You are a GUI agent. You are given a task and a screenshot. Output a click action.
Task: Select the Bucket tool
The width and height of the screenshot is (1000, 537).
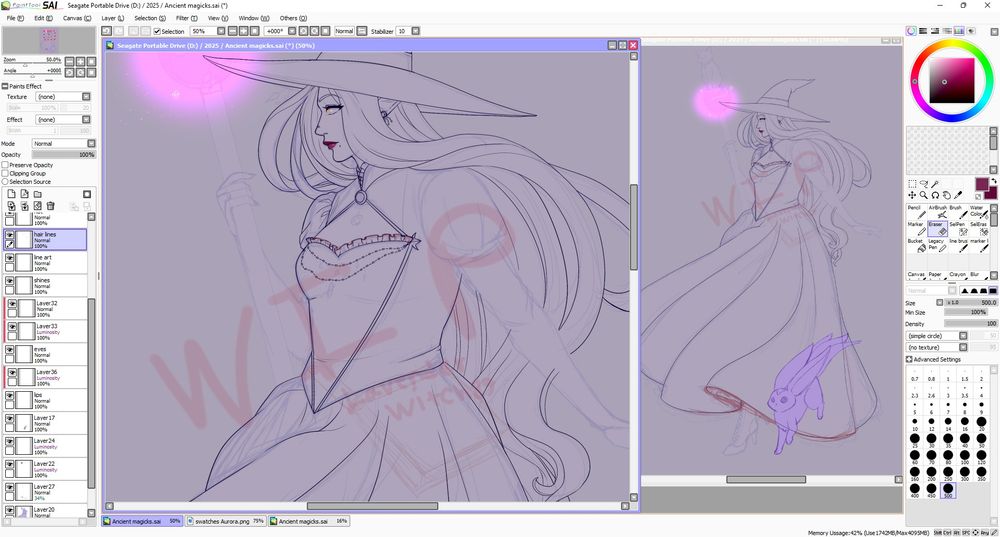pyautogui.click(x=916, y=245)
